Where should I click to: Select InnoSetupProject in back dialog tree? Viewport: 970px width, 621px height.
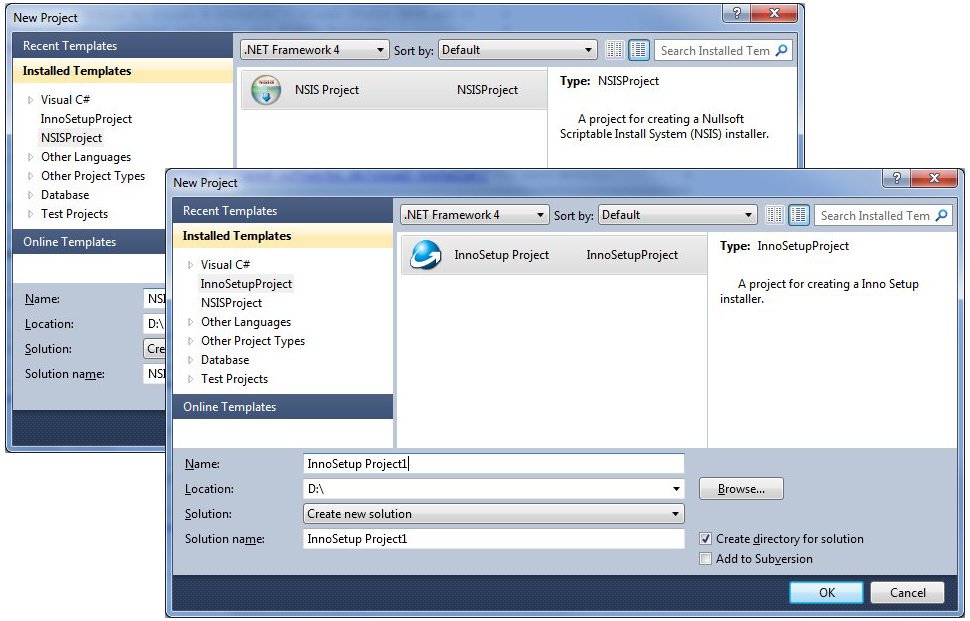86,119
